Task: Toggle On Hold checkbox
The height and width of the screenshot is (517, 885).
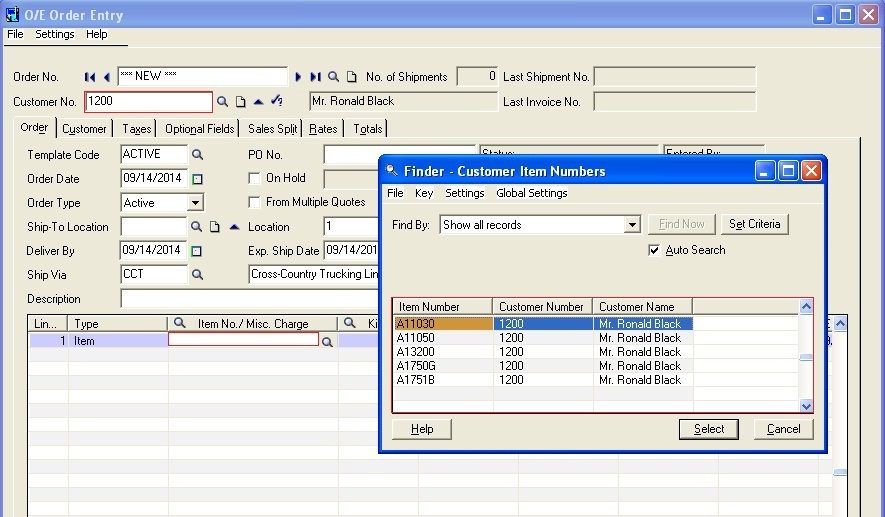Action: click(x=254, y=178)
